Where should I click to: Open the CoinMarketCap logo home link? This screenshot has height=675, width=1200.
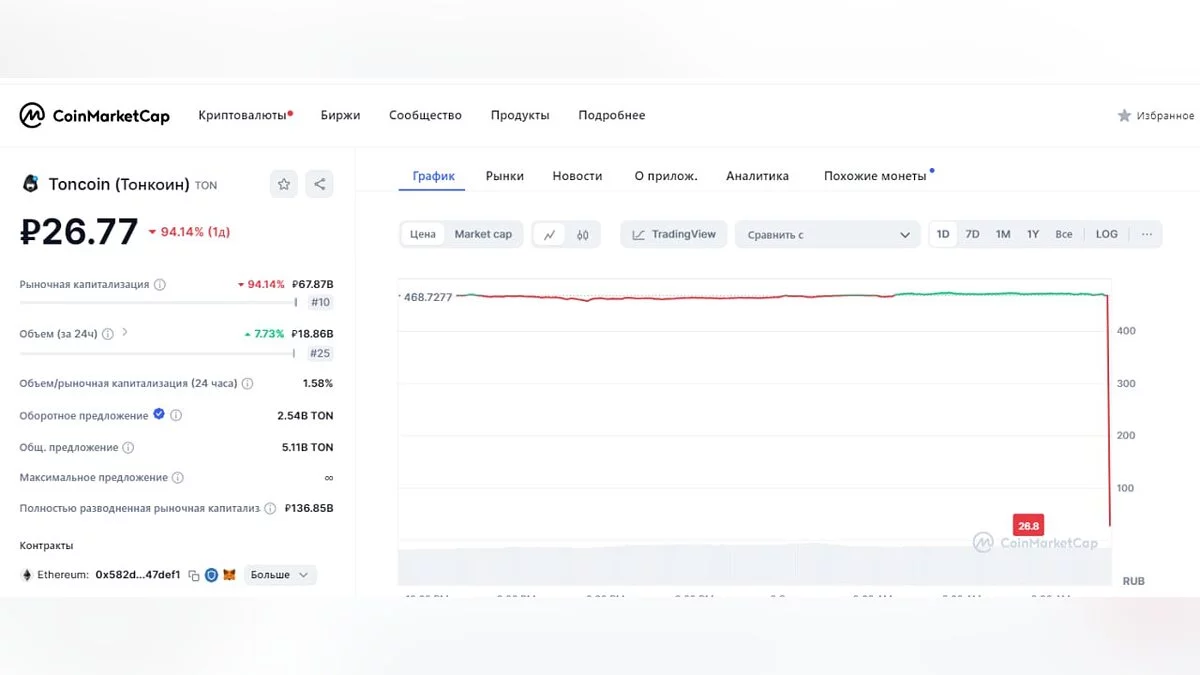(95, 116)
